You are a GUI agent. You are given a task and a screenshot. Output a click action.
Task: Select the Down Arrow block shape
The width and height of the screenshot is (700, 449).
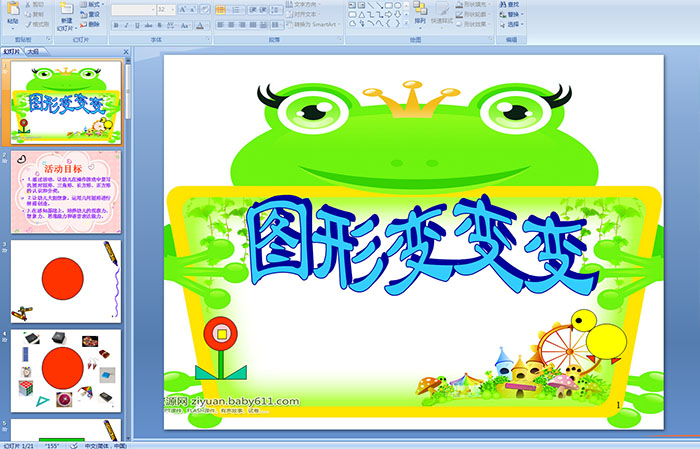(x=397, y=14)
